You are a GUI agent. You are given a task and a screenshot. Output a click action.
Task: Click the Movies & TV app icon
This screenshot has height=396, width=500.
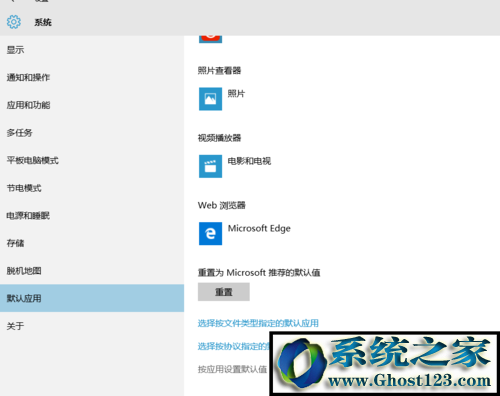coord(210,166)
